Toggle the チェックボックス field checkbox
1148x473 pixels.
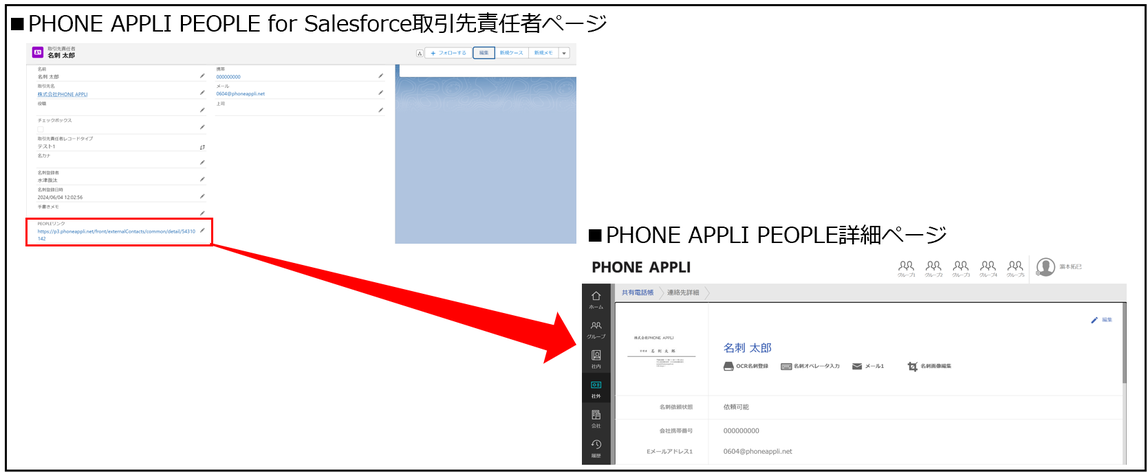point(40,129)
